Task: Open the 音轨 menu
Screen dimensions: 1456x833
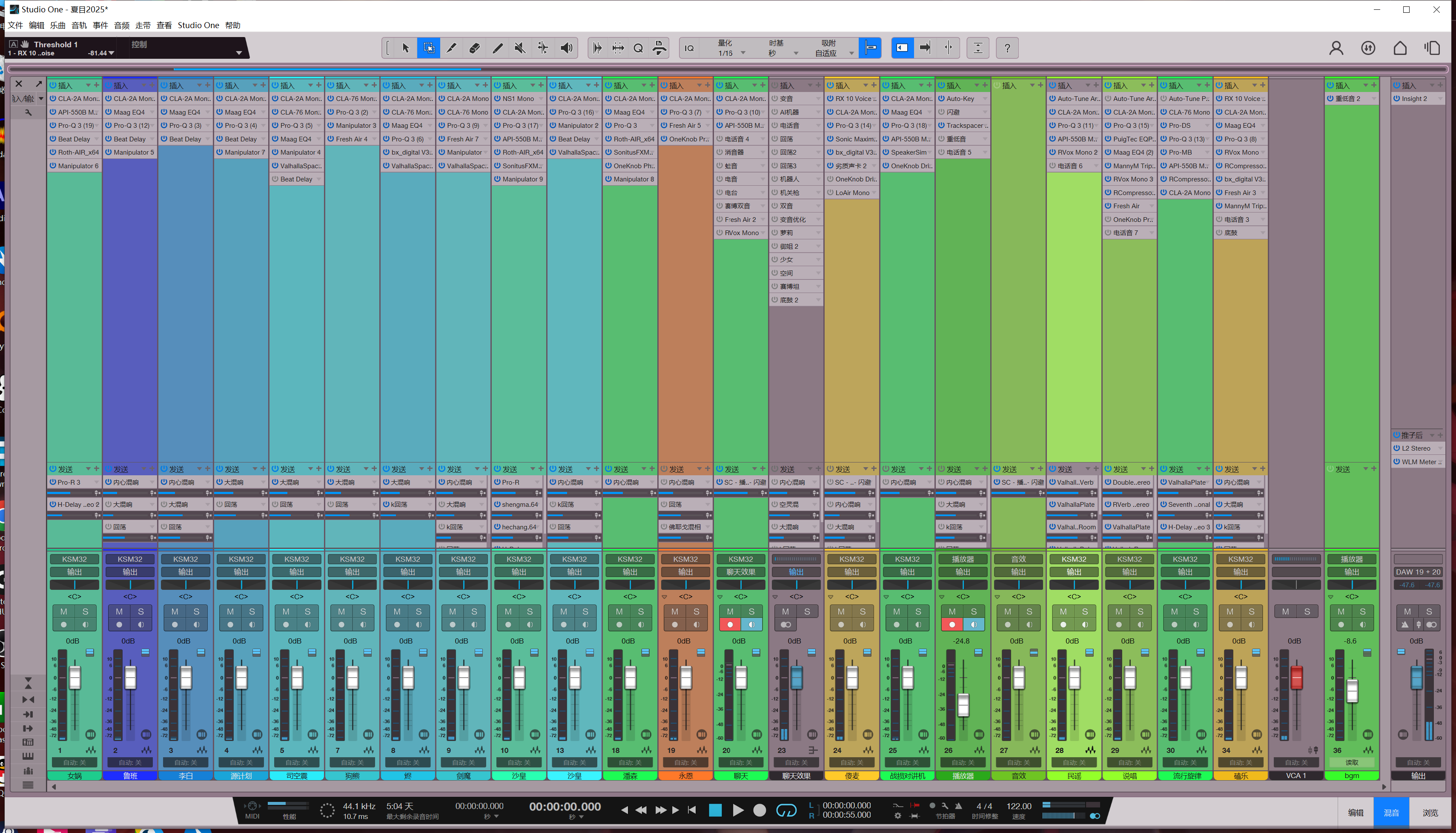Action: click(x=79, y=25)
